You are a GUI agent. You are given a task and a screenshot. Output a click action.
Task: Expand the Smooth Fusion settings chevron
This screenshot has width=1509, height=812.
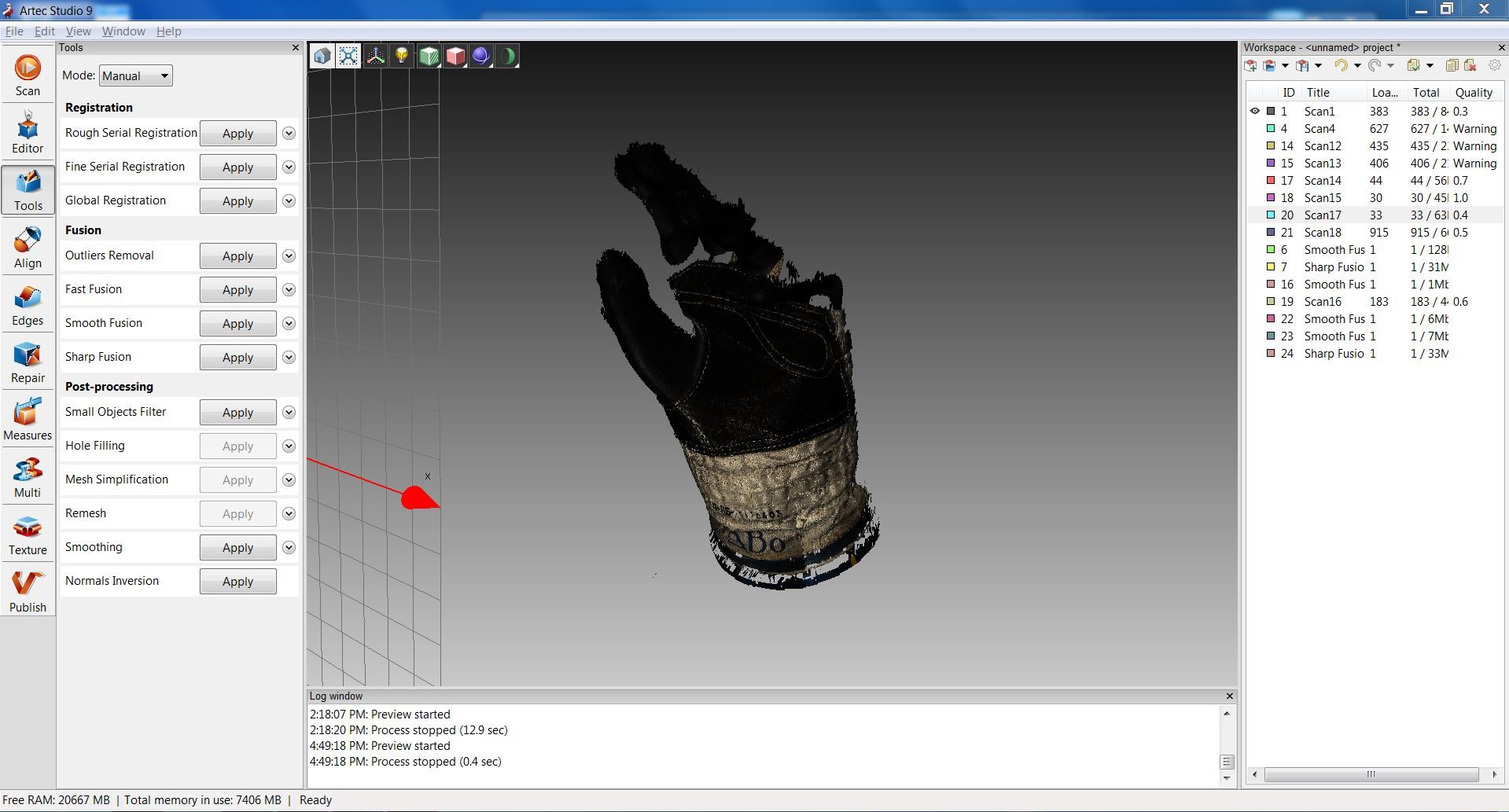(288, 323)
